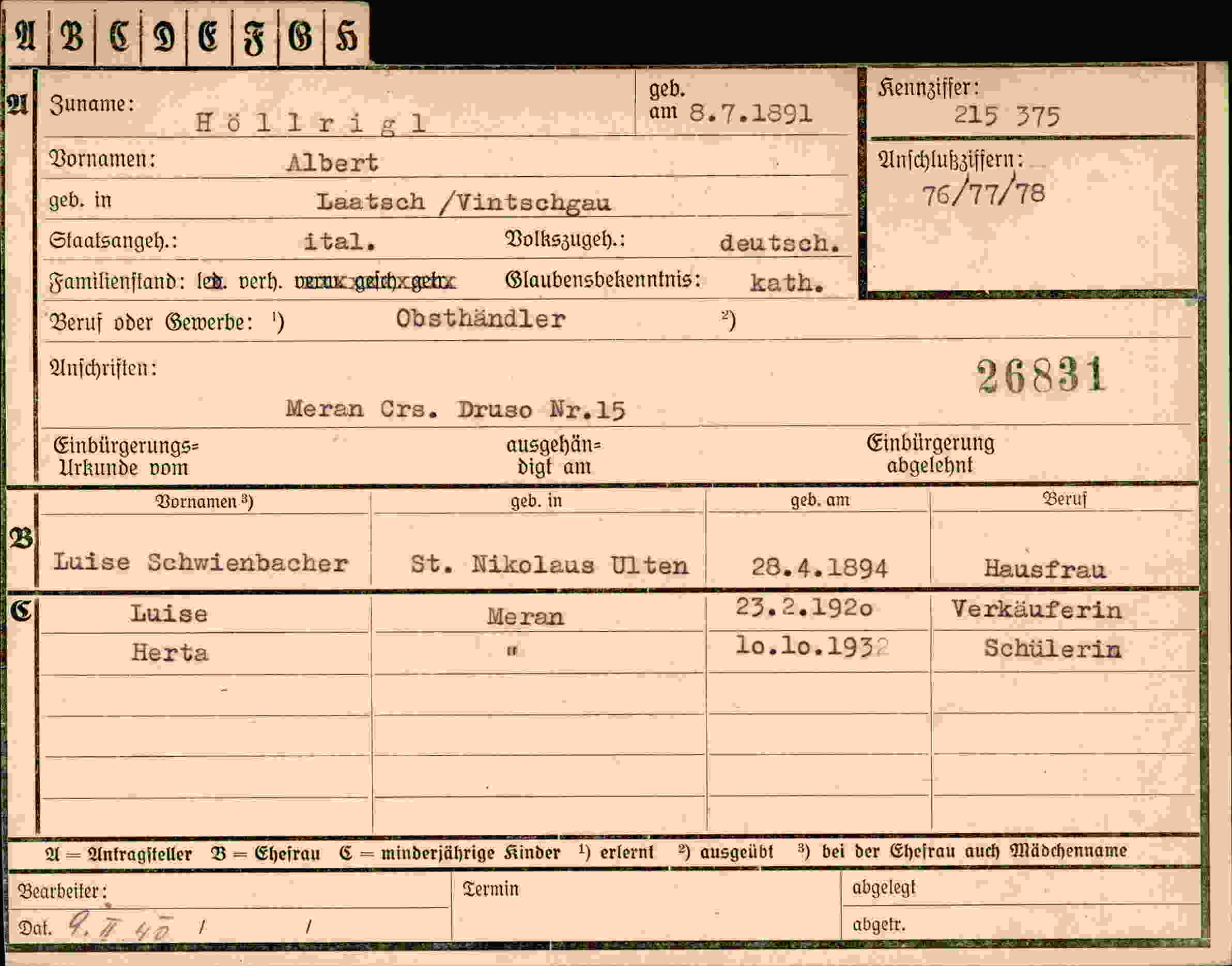The image size is (1232, 966).
Task: Click the 'Beruf oder Gewerbe:' label
Action: tap(151, 322)
